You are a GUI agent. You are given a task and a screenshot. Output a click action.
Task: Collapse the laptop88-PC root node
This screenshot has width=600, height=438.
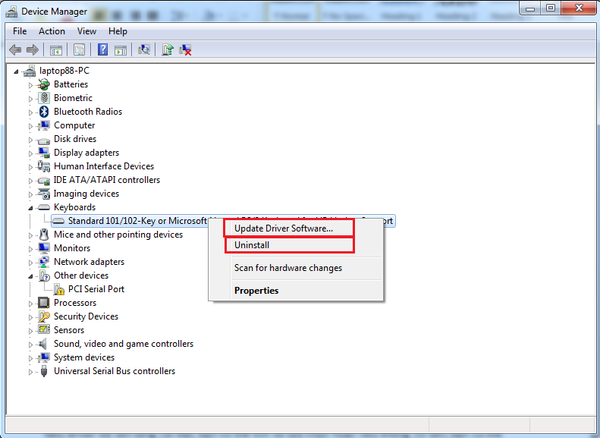click(16, 72)
